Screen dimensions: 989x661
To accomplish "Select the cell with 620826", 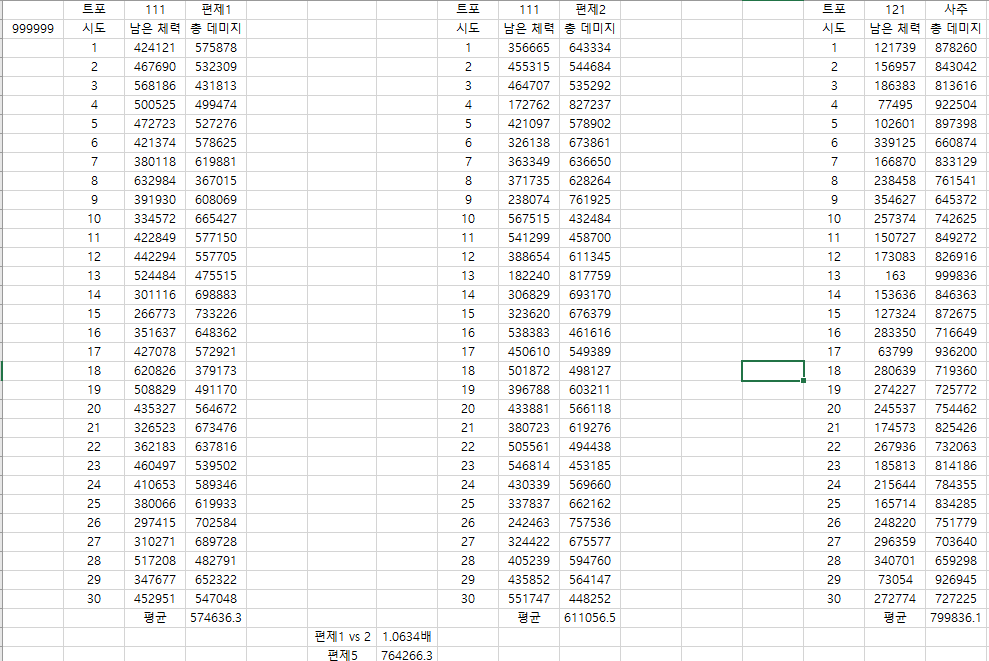I will pyautogui.click(x=155, y=370).
